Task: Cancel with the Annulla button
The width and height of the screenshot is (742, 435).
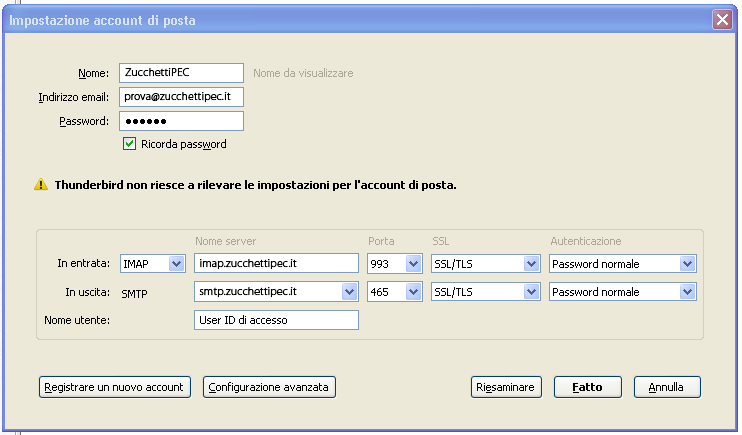Action: (x=667, y=387)
